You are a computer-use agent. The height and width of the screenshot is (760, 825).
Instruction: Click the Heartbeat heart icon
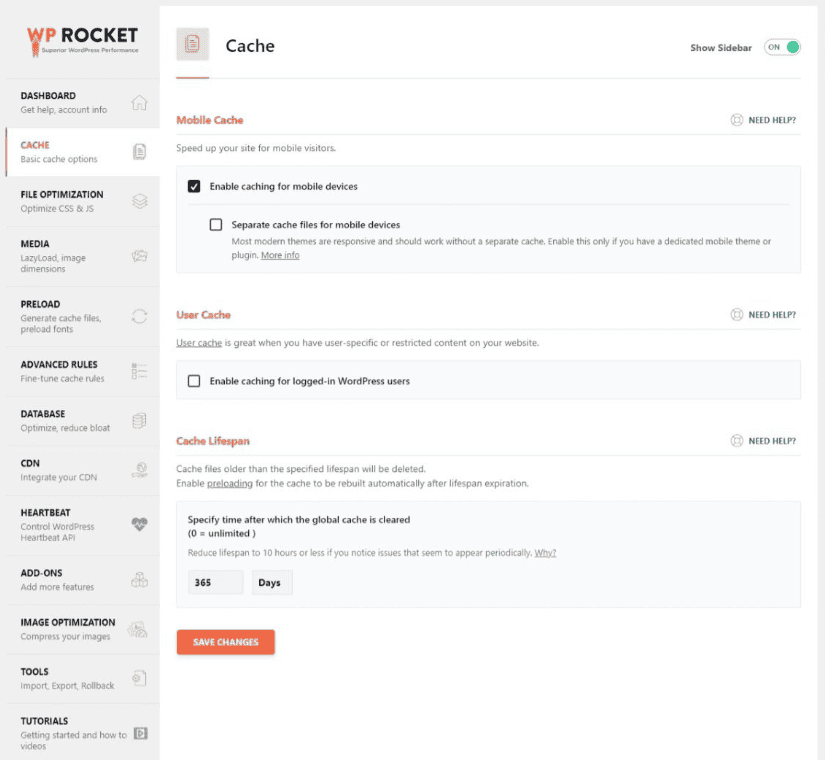[139, 524]
